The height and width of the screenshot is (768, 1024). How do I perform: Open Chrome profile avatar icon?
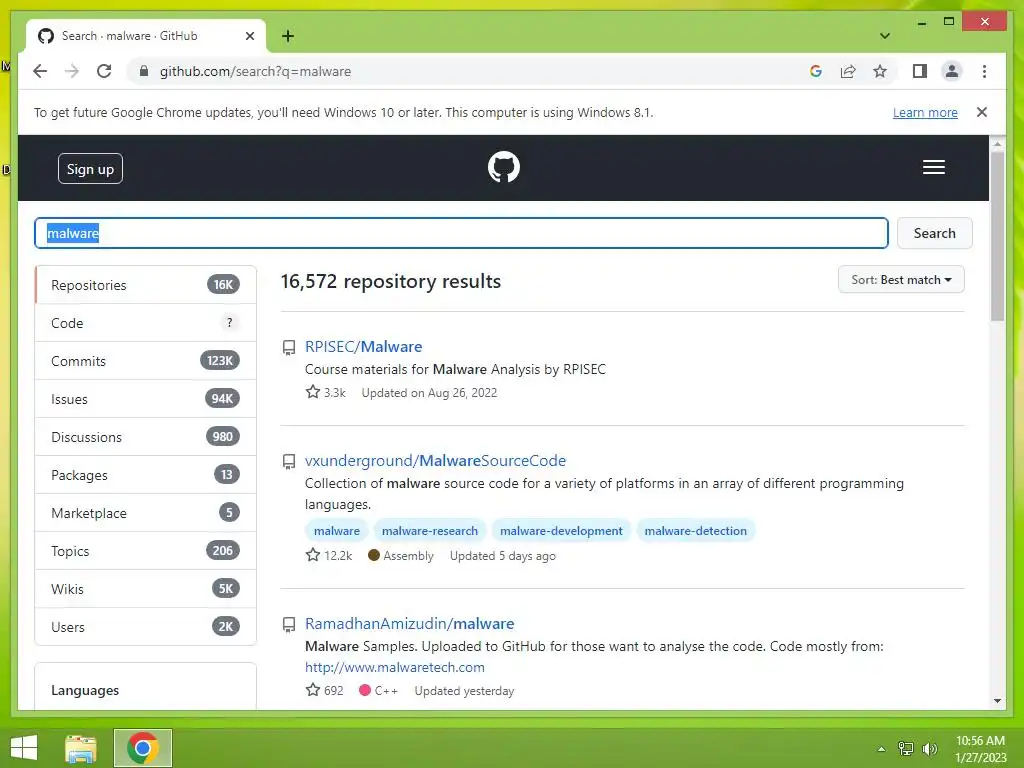[952, 71]
